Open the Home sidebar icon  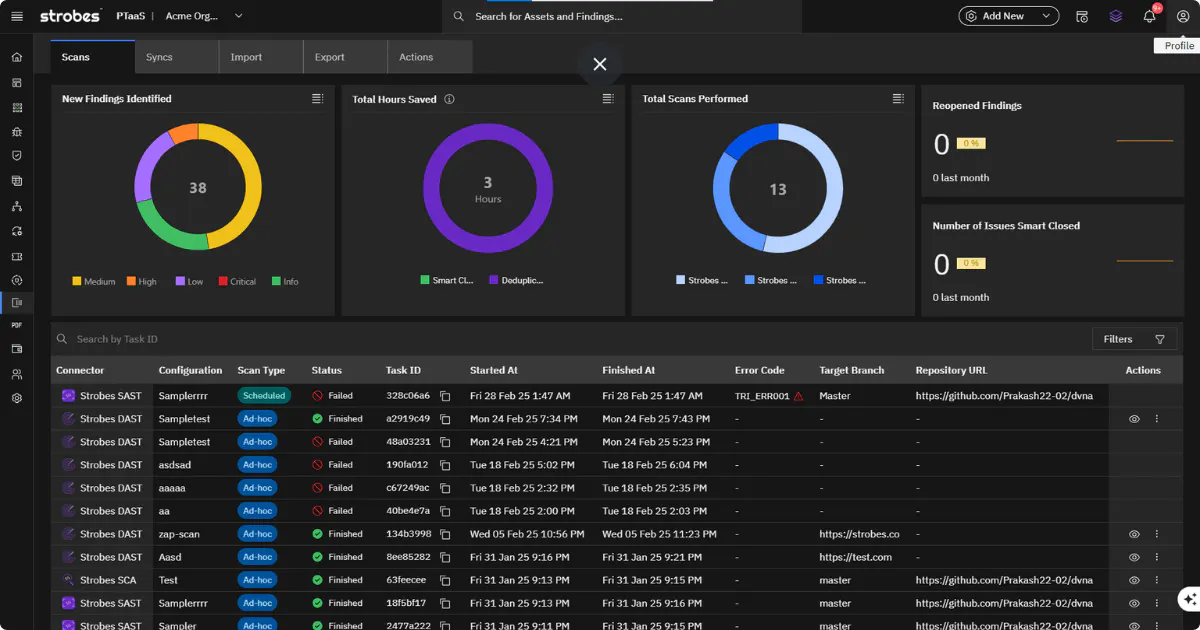pyautogui.click(x=17, y=57)
